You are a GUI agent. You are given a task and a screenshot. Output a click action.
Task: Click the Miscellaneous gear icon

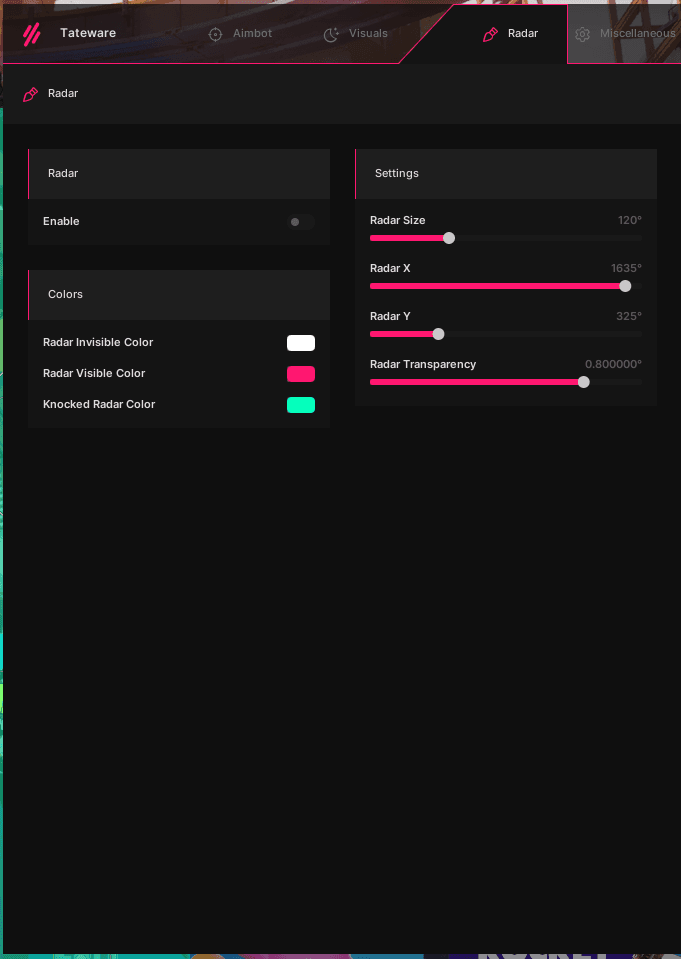coord(582,34)
